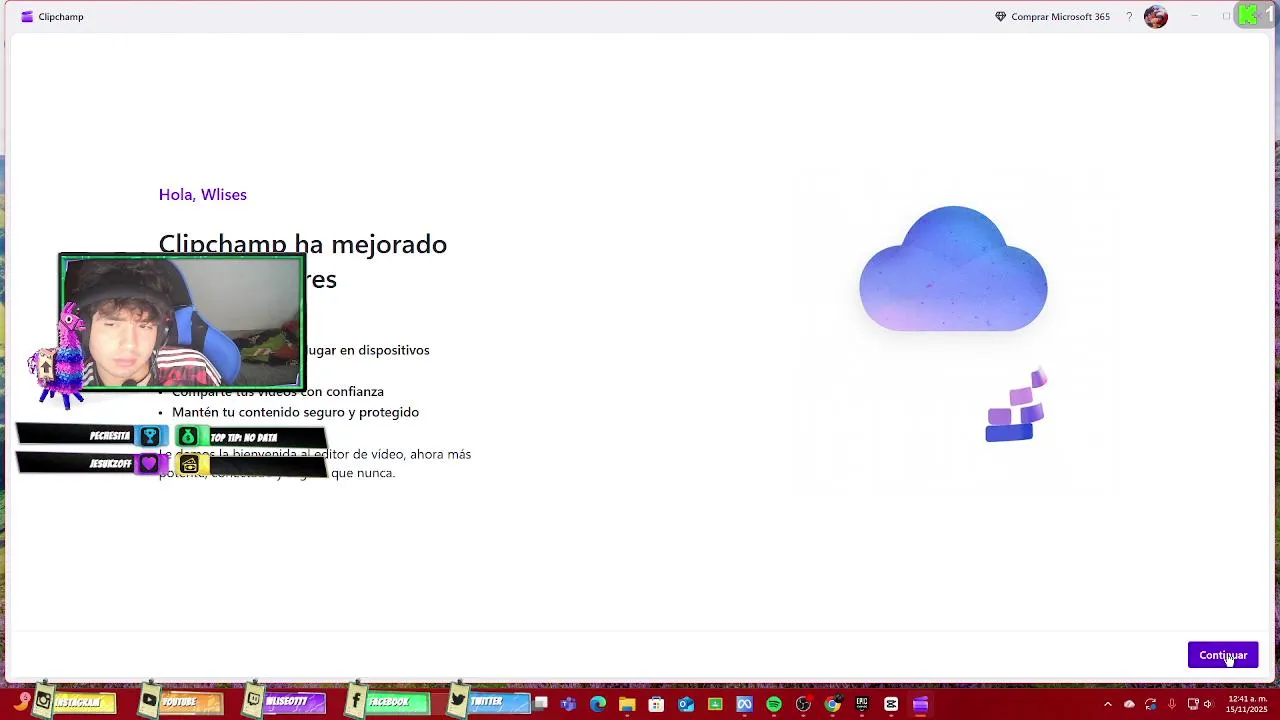Open Comprar Microsoft 365 offer
This screenshot has height=720, width=1280.
tap(1052, 17)
